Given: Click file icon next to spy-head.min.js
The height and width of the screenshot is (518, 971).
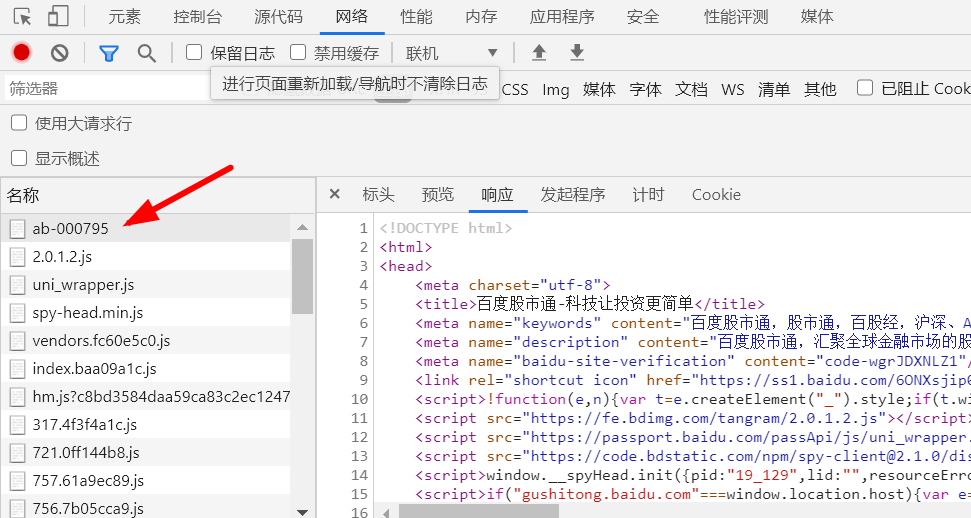Looking at the screenshot, I should point(17,313).
